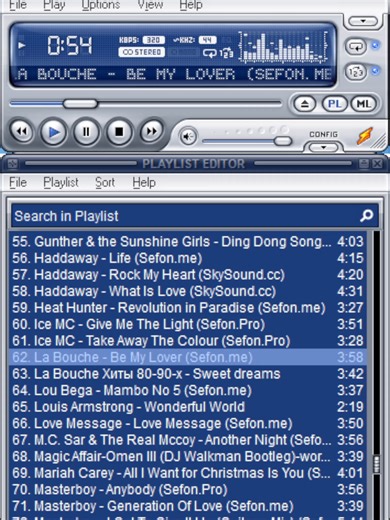Click the Eject open file button
The height and width of the screenshot is (520, 390).
[305, 104]
